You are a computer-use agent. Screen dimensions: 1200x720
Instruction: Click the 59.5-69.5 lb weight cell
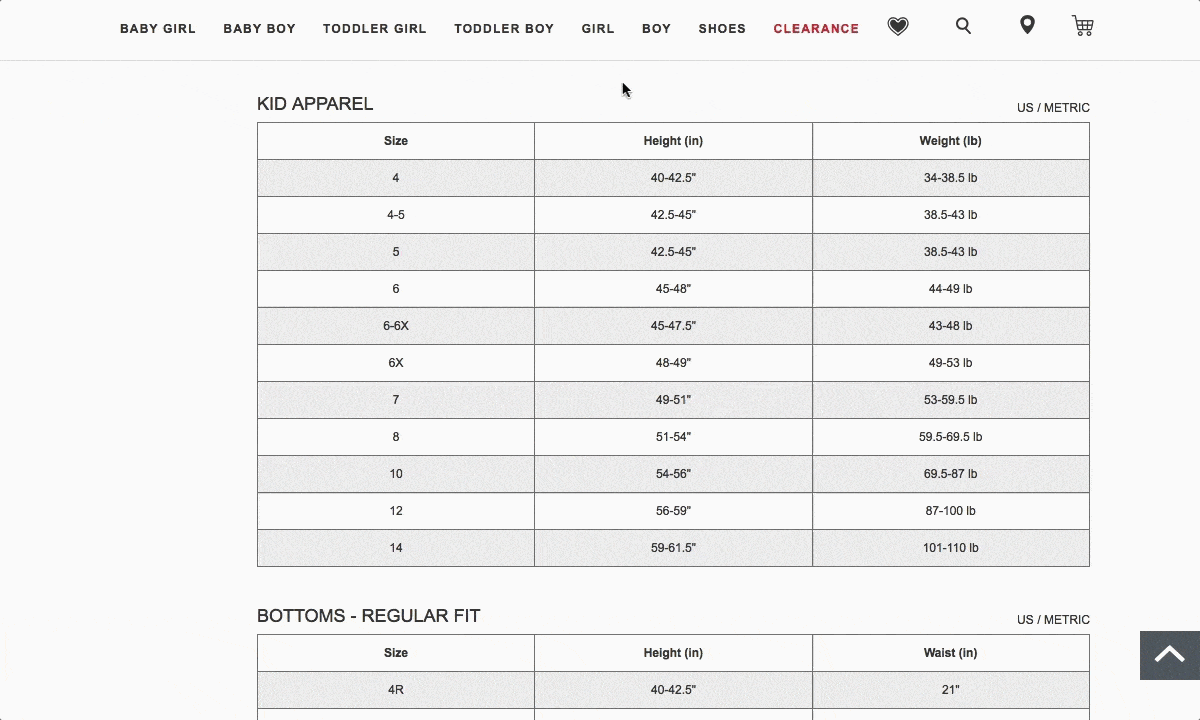click(x=950, y=437)
